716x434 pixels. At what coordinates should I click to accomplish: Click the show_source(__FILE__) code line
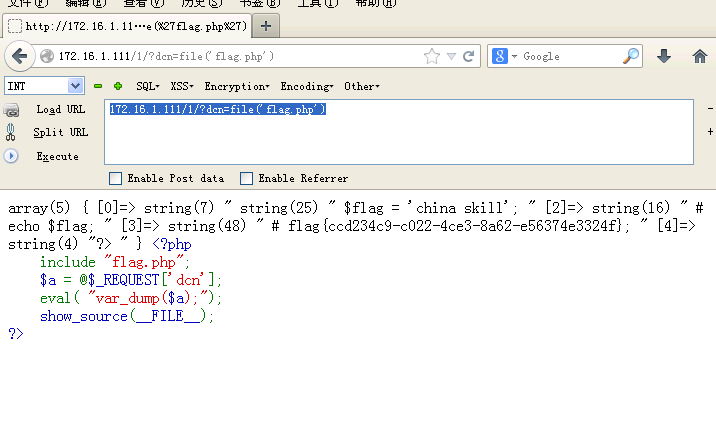tap(127, 316)
